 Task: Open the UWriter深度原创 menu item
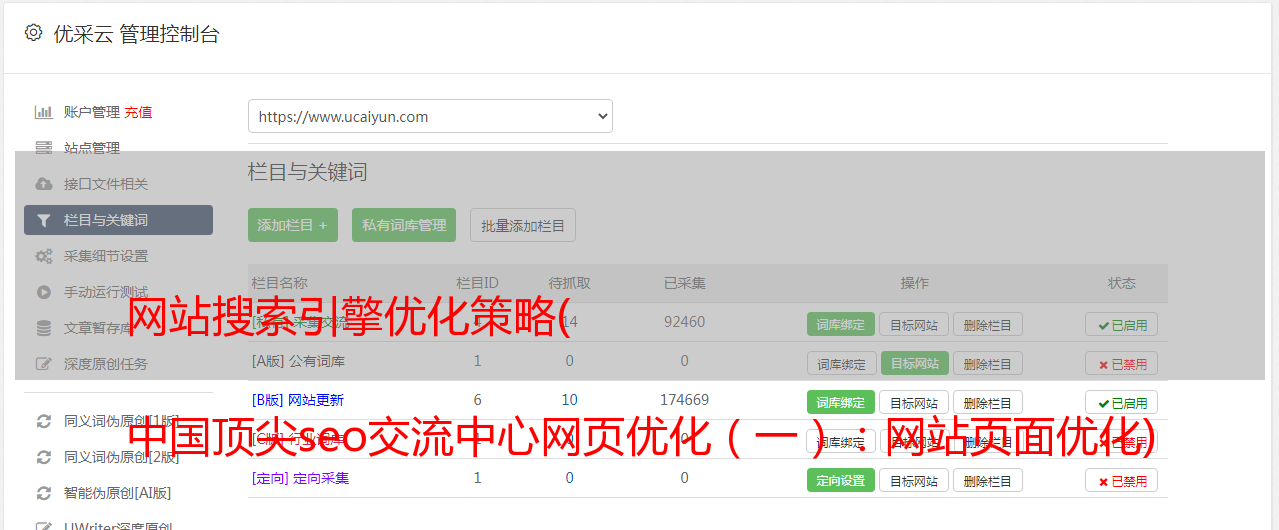118,525
